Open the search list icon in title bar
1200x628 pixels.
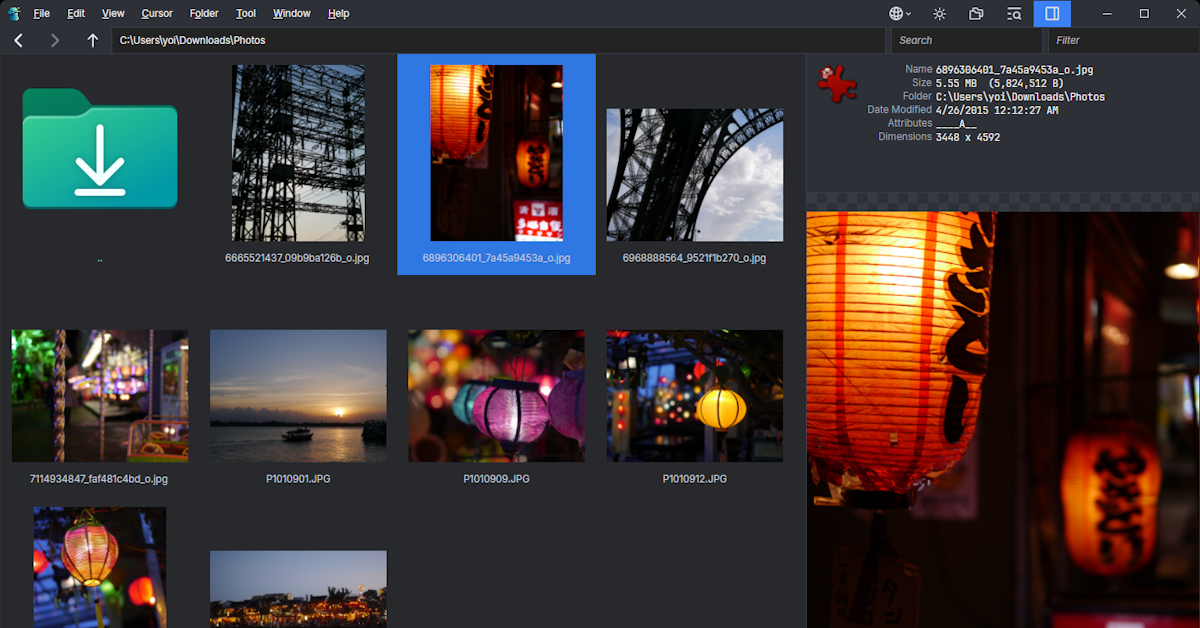pyautogui.click(x=1014, y=14)
